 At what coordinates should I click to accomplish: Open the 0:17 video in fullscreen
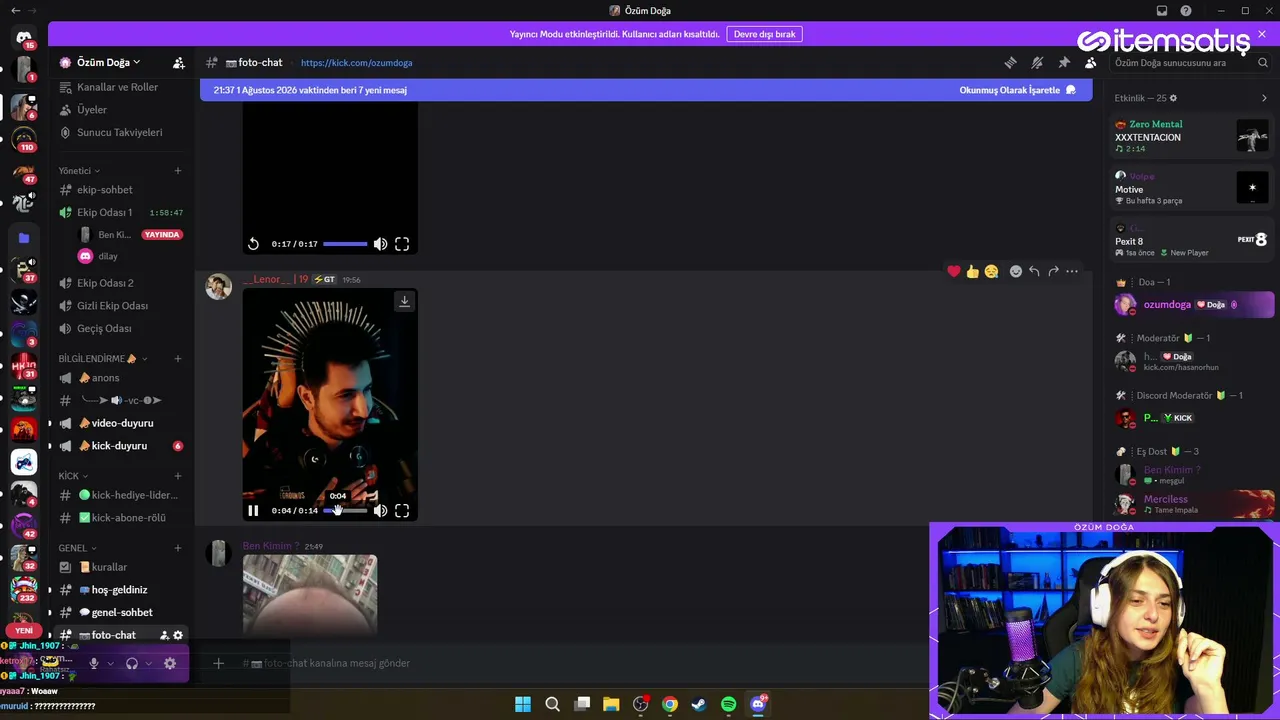tap(402, 244)
